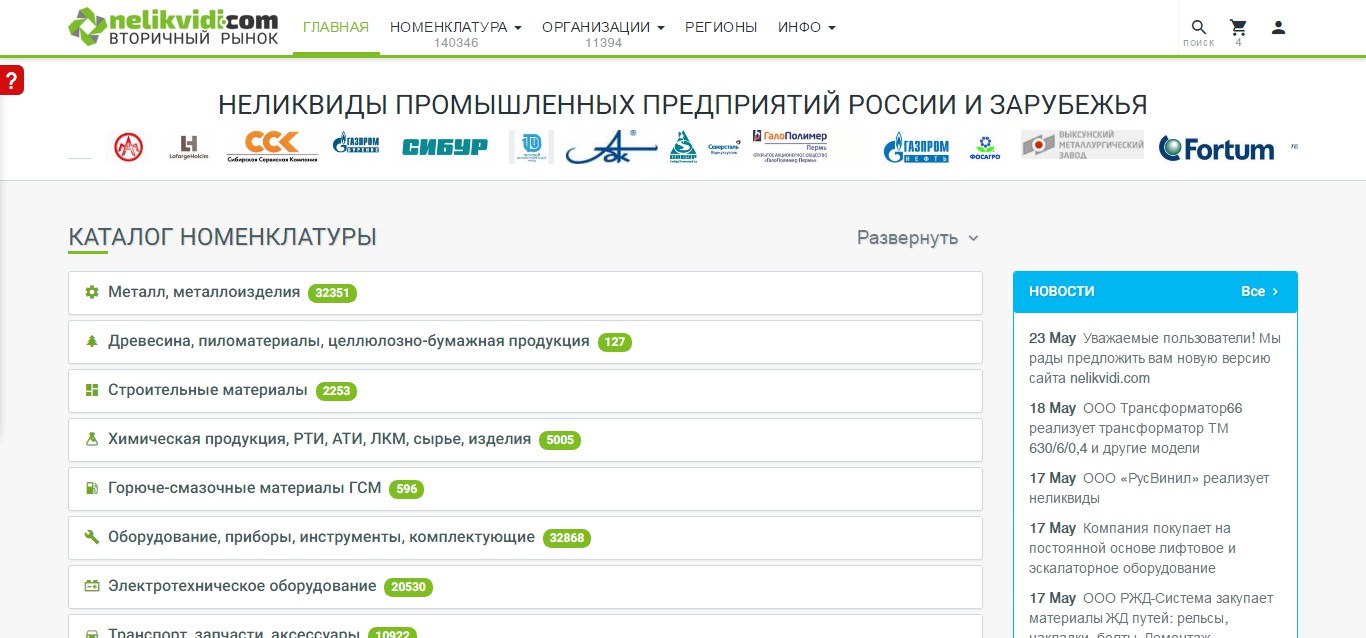Image resolution: width=1366 pixels, height=638 pixels.
Task: Click the blocks icon beside Строительные материалы
Action: [92, 390]
